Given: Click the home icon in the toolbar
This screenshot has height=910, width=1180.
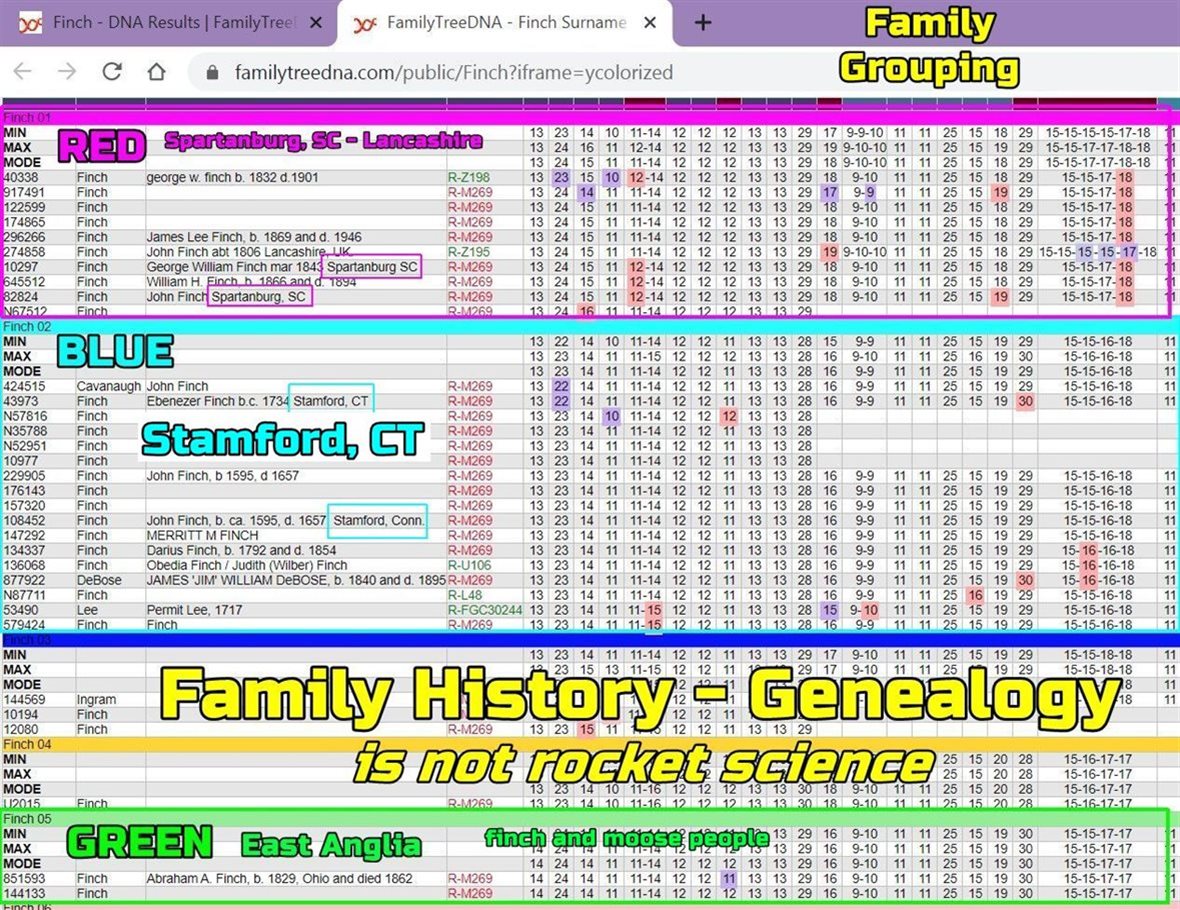Looking at the screenshot, I should (x=156, y=72).
